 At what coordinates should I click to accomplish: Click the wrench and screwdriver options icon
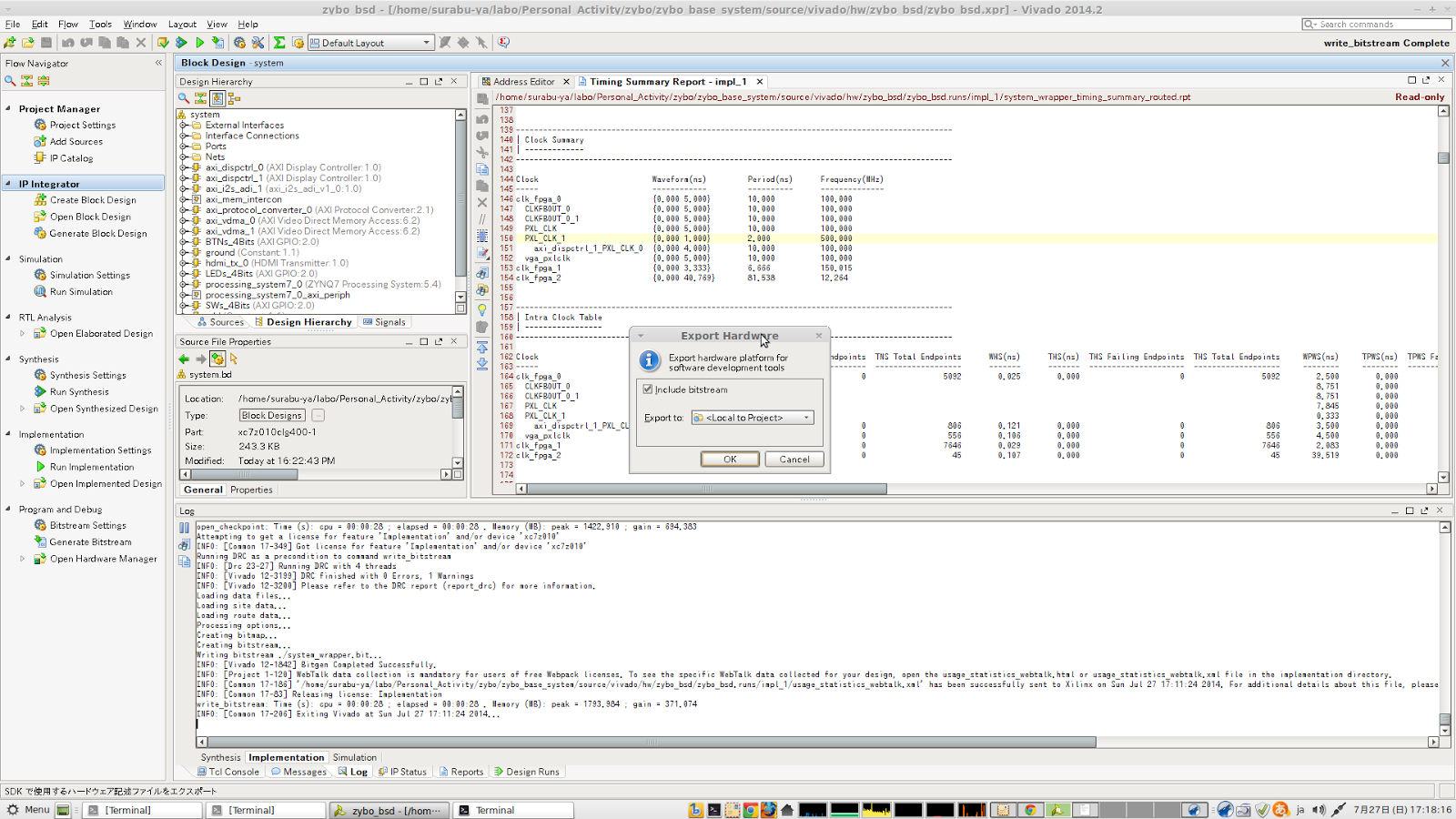coord(258,43)
